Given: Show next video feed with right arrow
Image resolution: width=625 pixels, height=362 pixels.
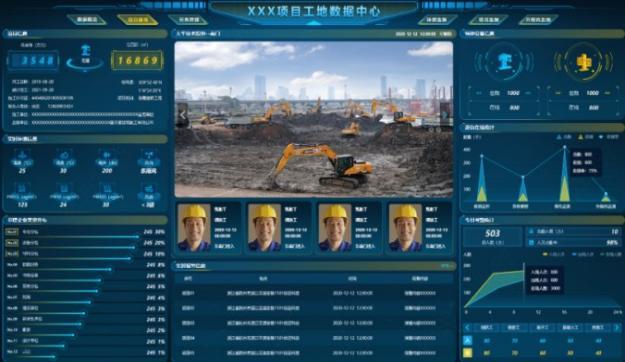Looking at the screenshot, I should (445, 115).
